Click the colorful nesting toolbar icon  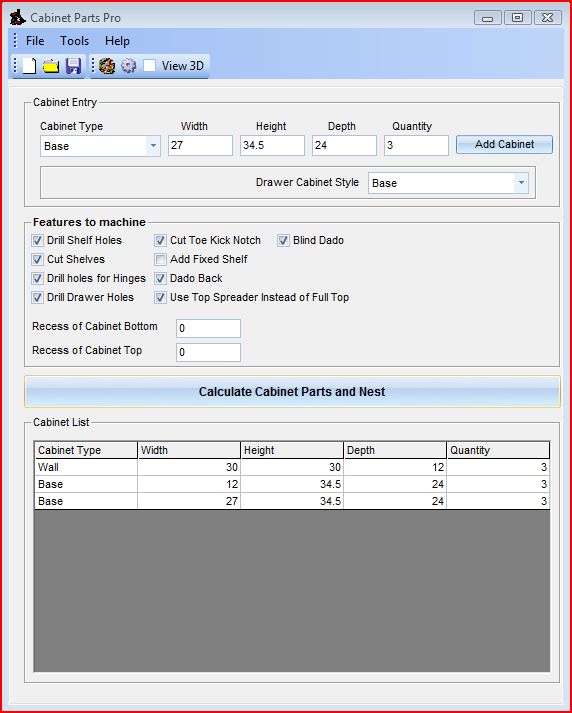pos(107,66)
